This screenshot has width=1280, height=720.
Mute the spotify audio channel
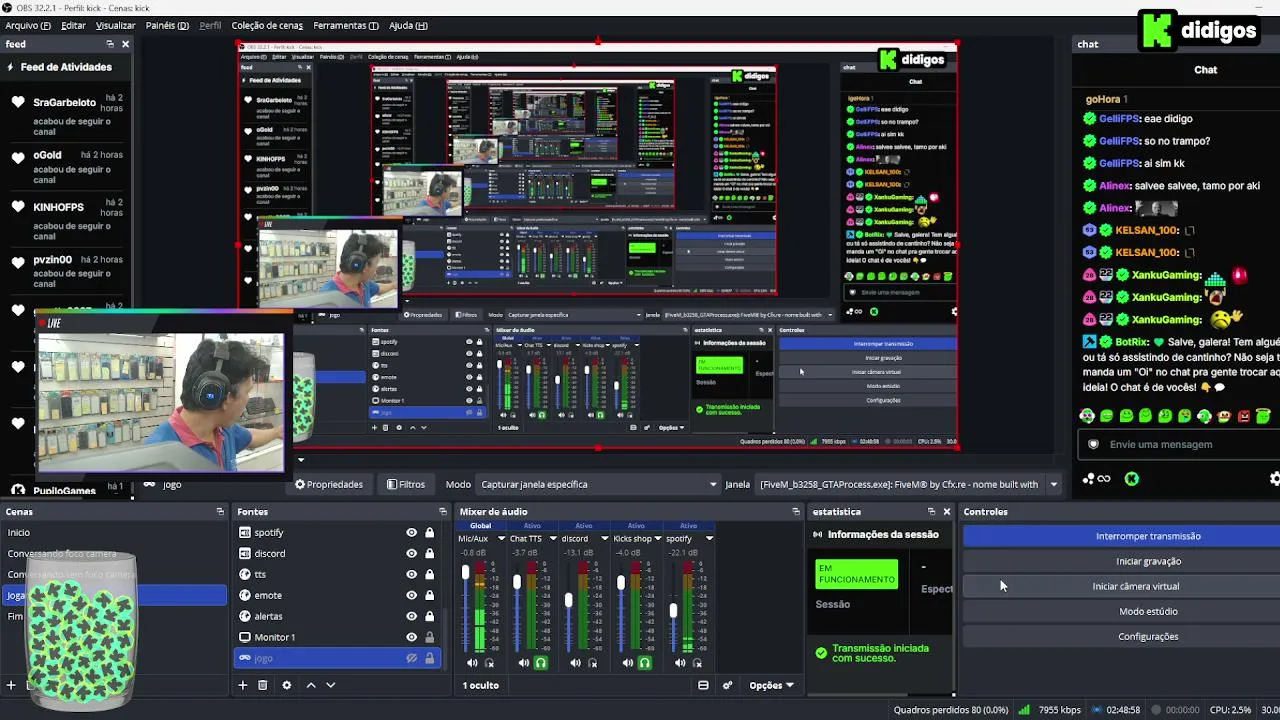coord(680,663)
